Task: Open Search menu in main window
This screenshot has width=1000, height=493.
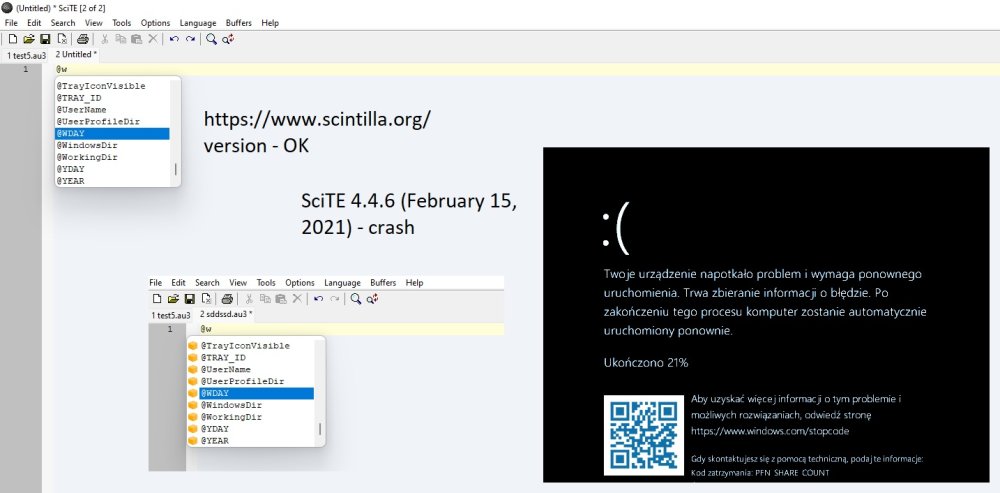Action: point(63,23)
